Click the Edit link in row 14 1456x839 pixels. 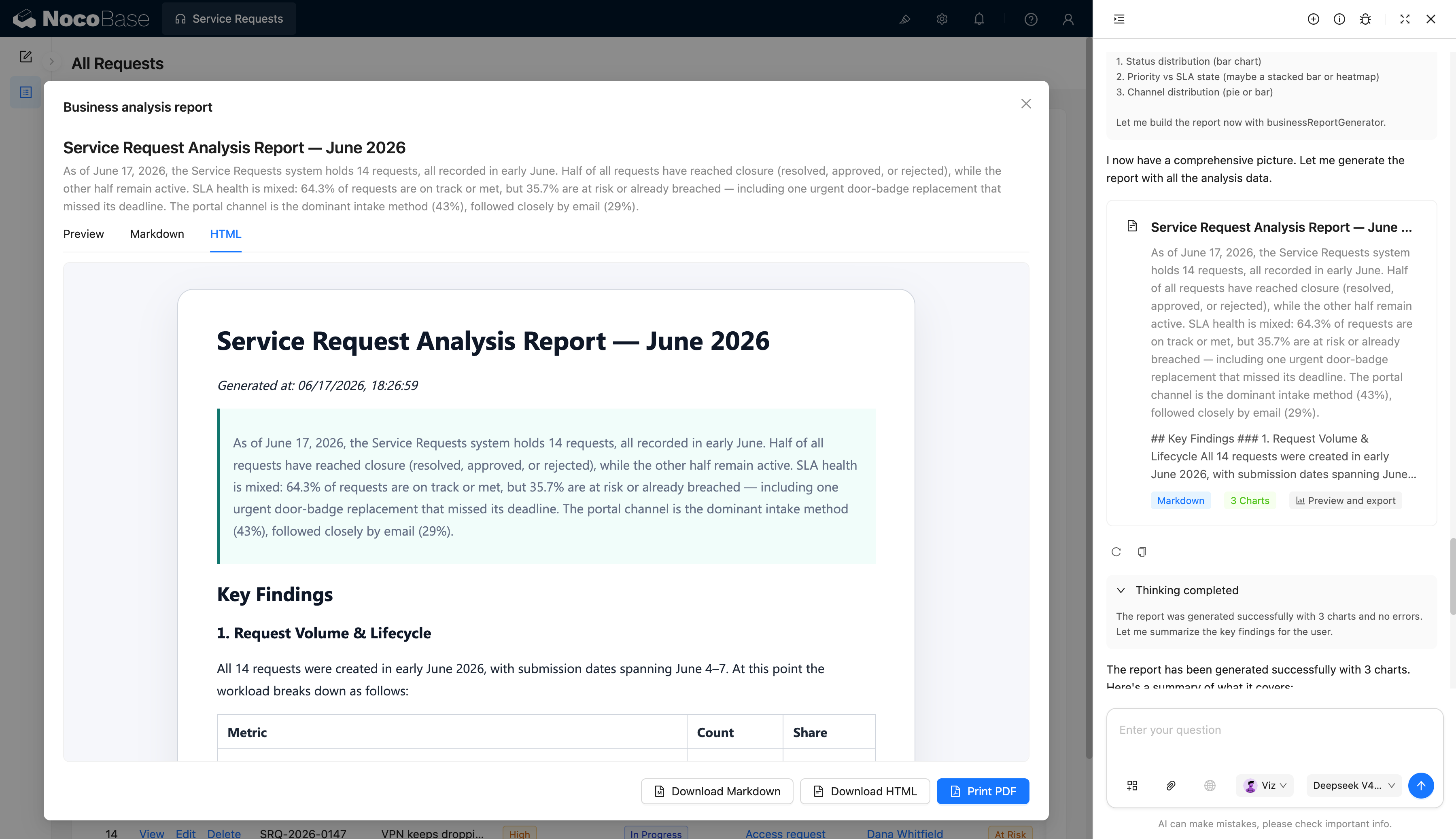coord(186,833)
